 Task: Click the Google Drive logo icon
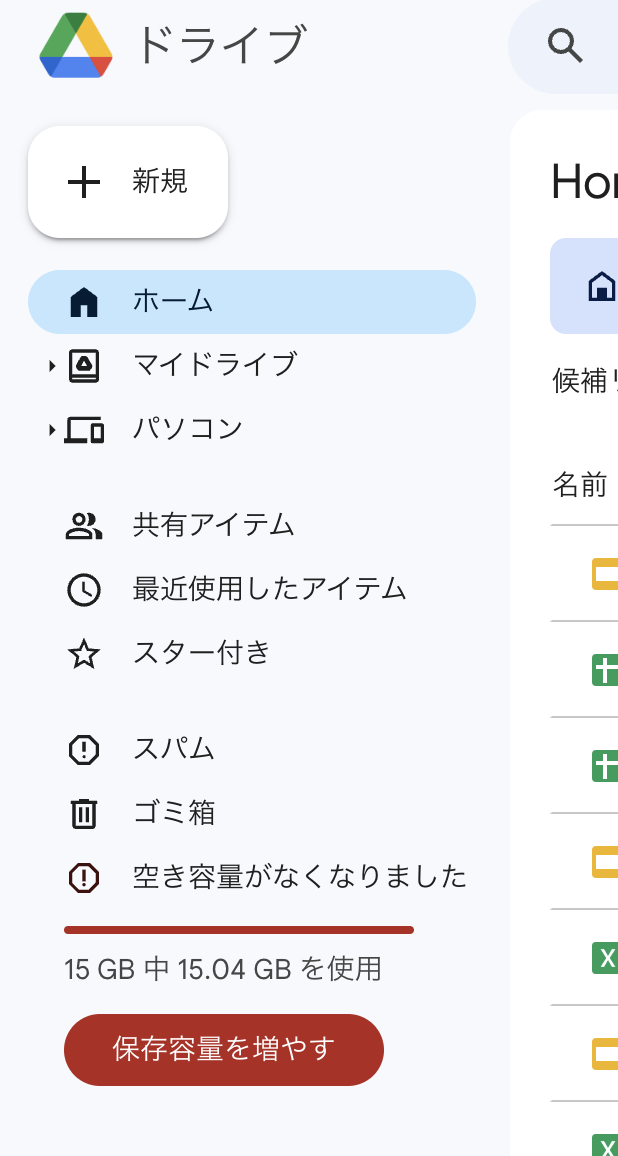(76, 46)
